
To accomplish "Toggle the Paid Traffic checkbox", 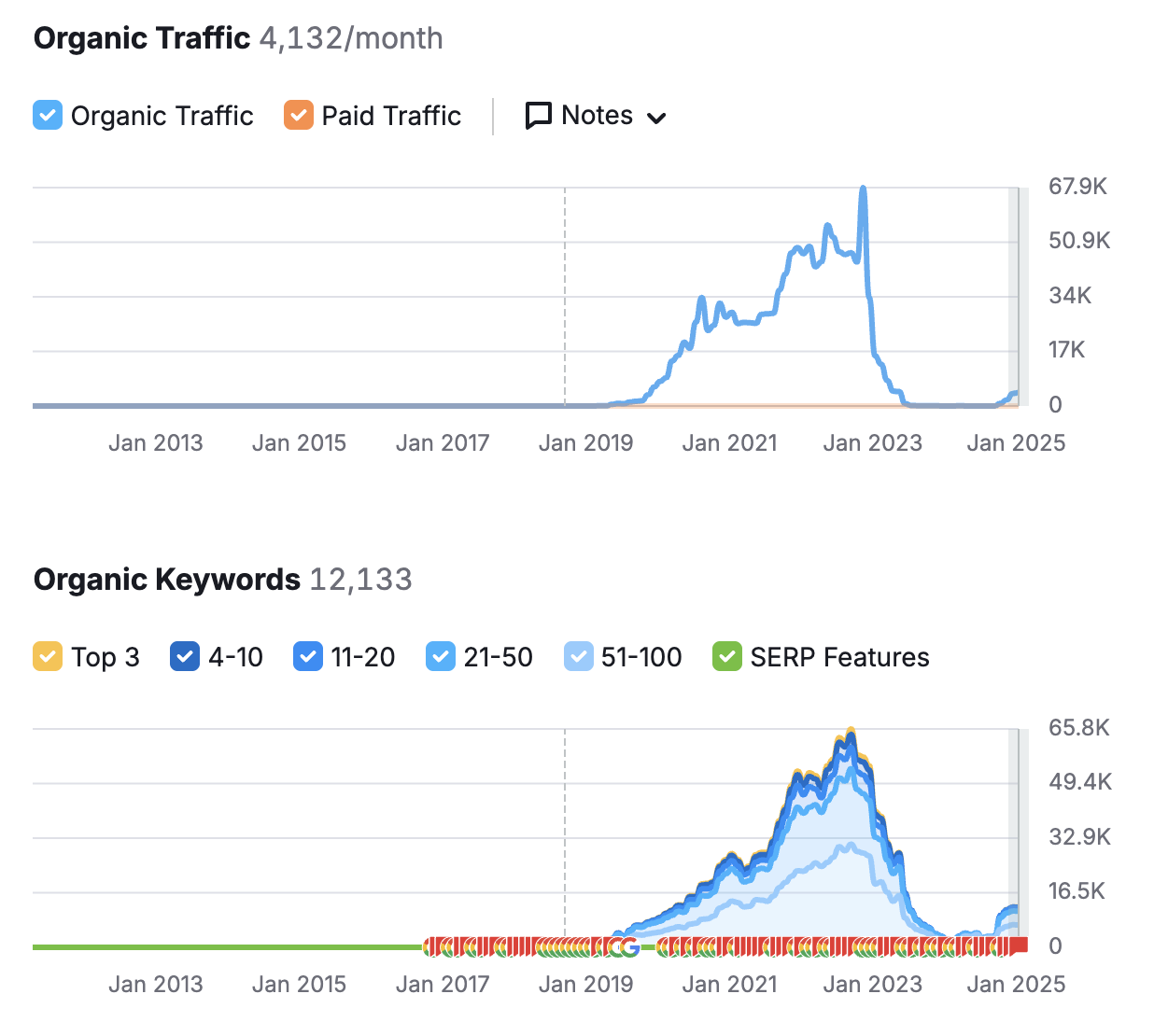I will [299, 116].
